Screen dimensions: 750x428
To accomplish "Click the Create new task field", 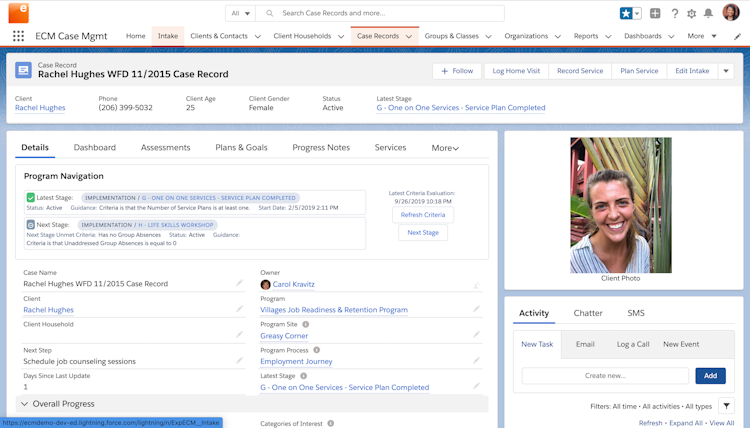I will tap(605, 375).
